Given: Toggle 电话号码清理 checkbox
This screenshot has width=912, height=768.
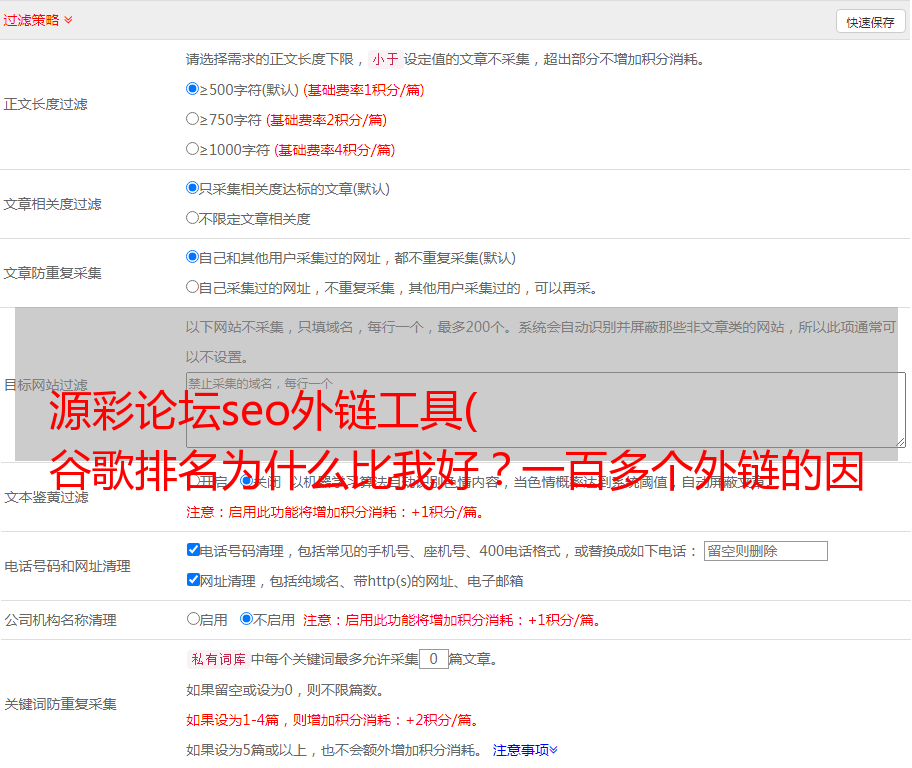Looking at the screenshot, I should (x=194, y=550).
